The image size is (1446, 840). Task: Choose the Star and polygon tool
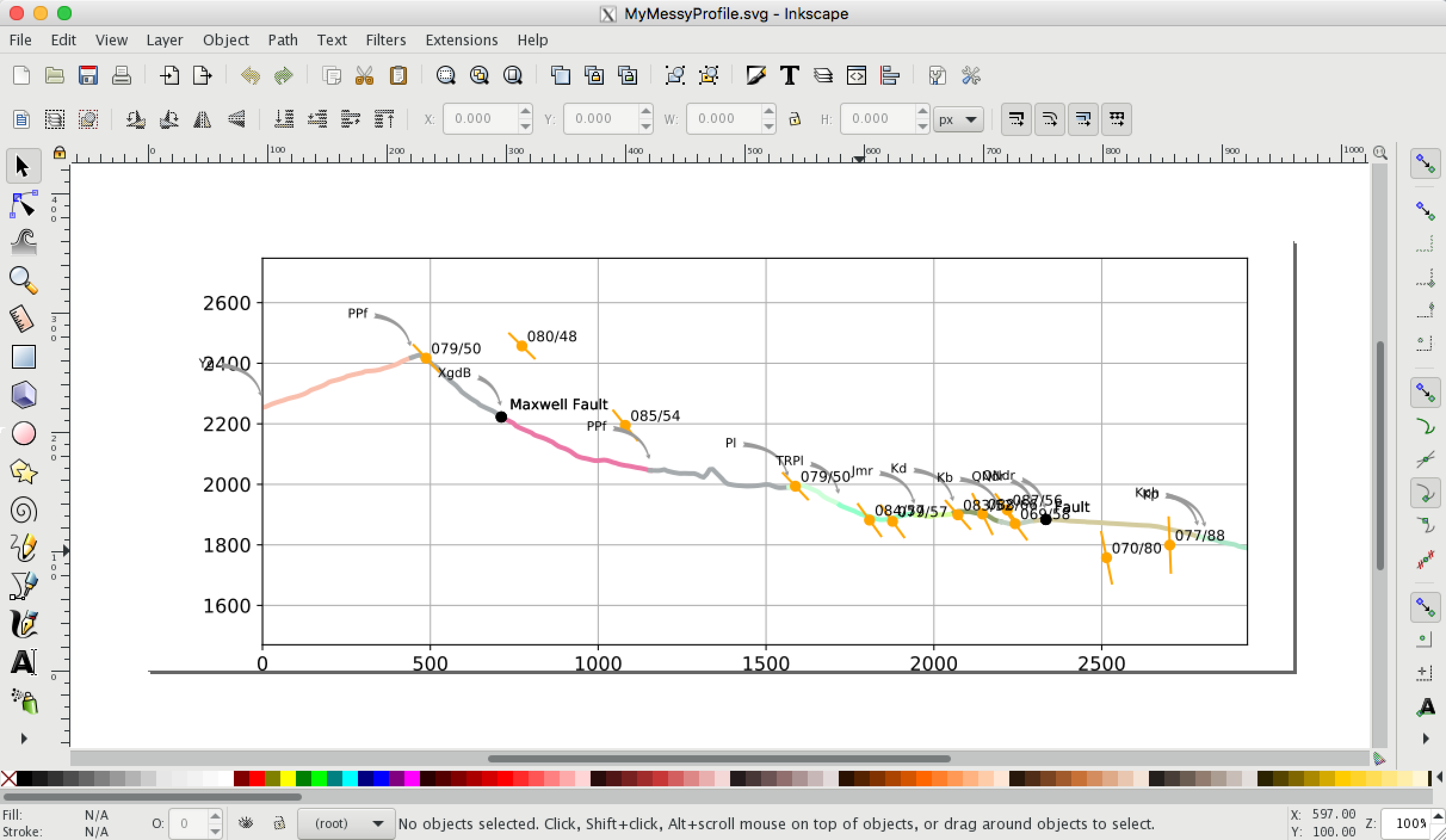pos(23,472)
